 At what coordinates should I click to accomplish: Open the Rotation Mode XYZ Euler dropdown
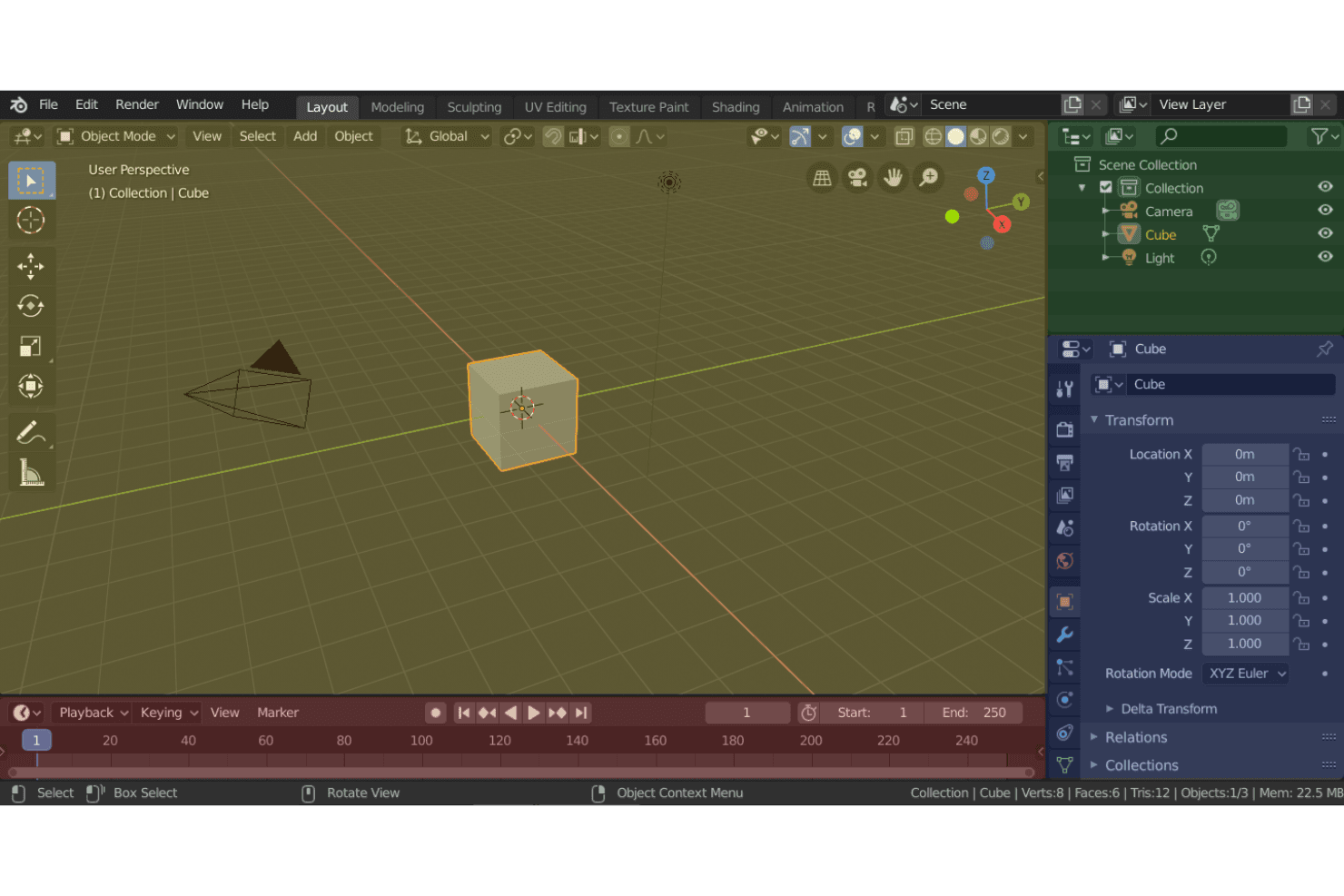(x=1246, y=674)
